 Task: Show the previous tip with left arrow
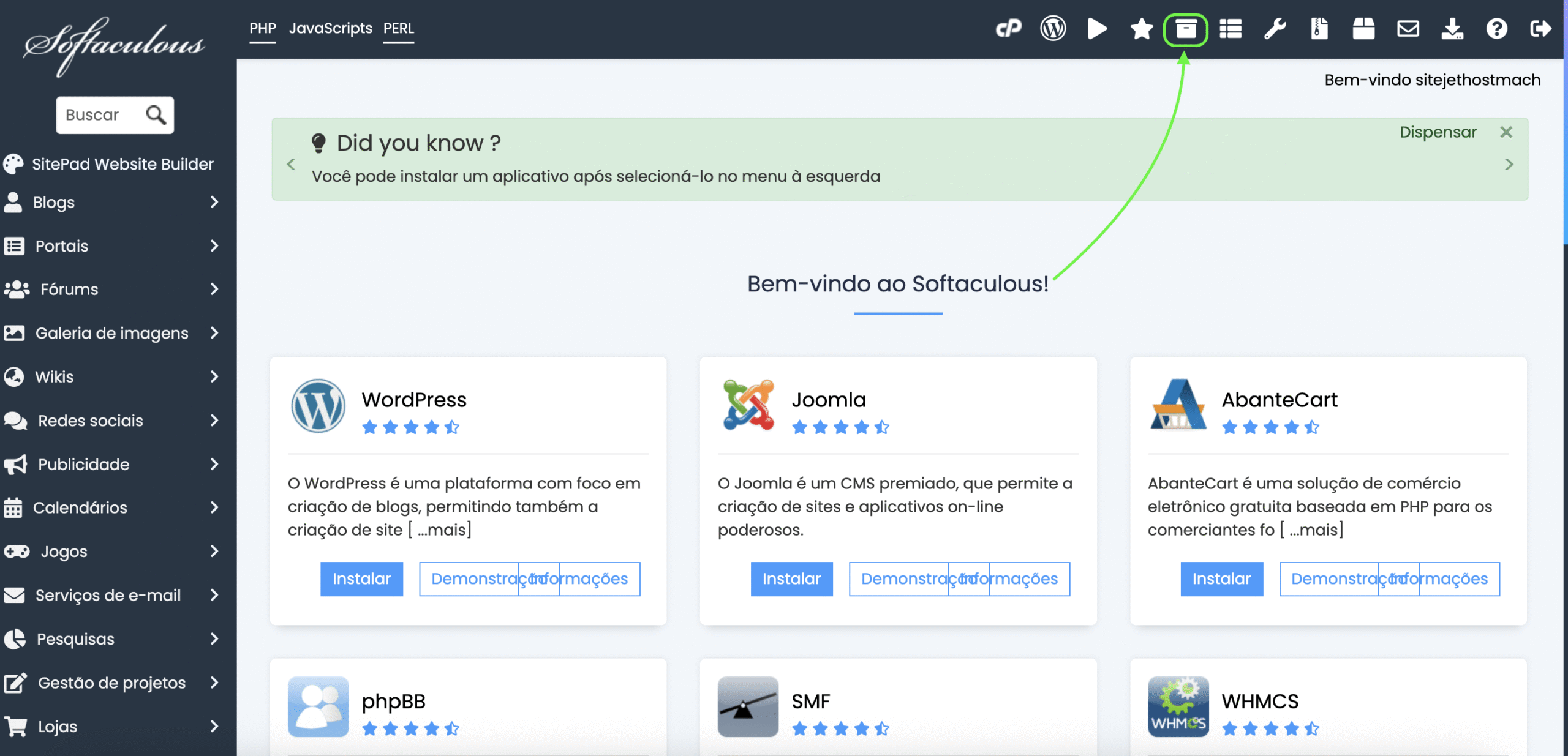(x=291, y=164)
